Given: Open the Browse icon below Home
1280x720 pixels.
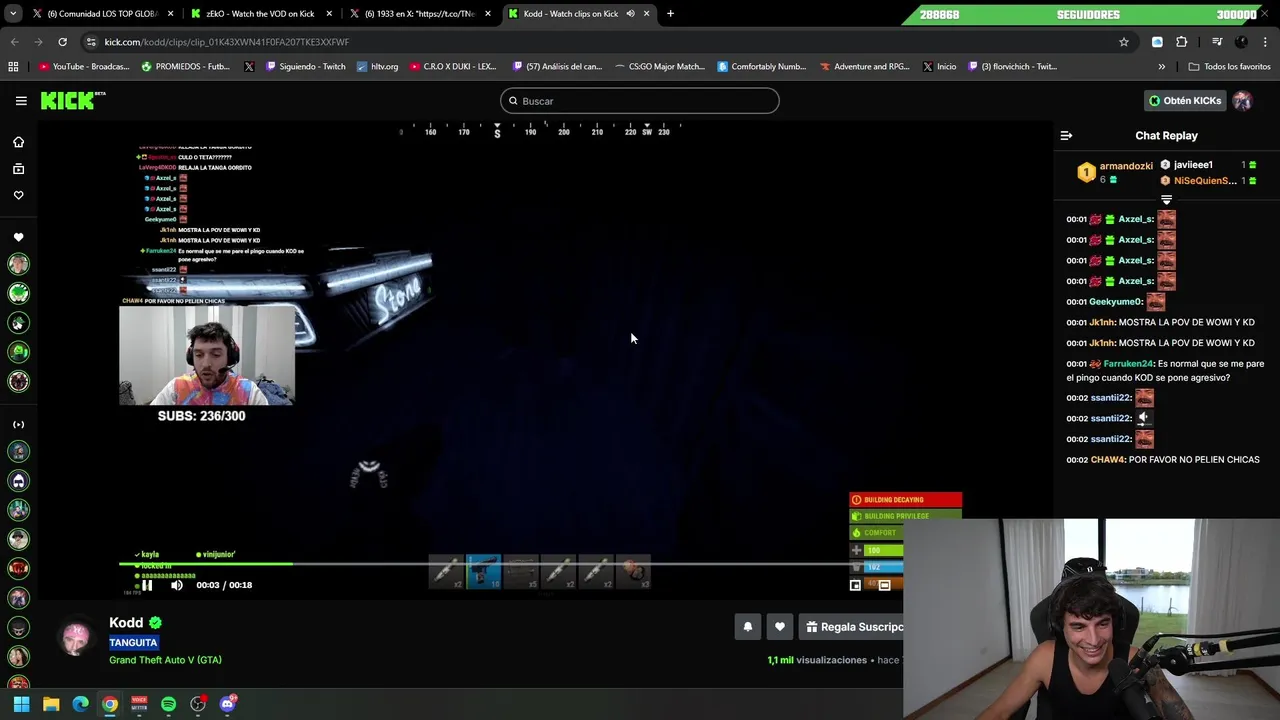Looking at the screenshot, I should (18, 169).
